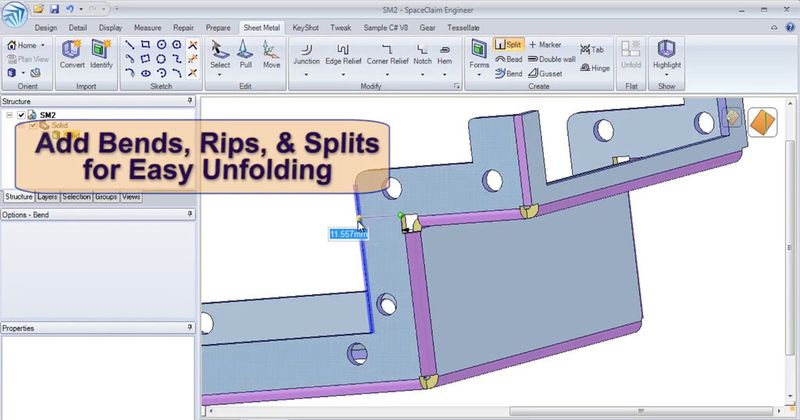Expand the Highlight dropdown arrow

click(x=666, y=75)
